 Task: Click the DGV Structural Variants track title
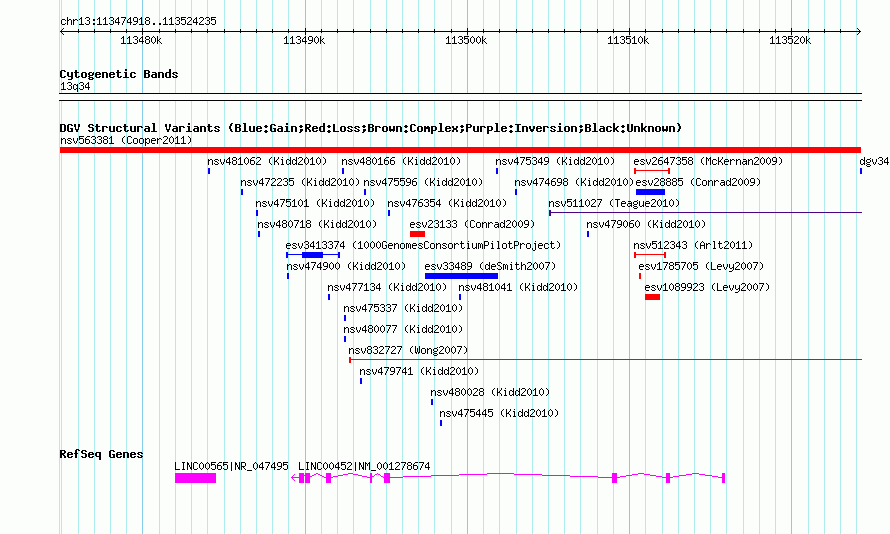pos(371,128)
